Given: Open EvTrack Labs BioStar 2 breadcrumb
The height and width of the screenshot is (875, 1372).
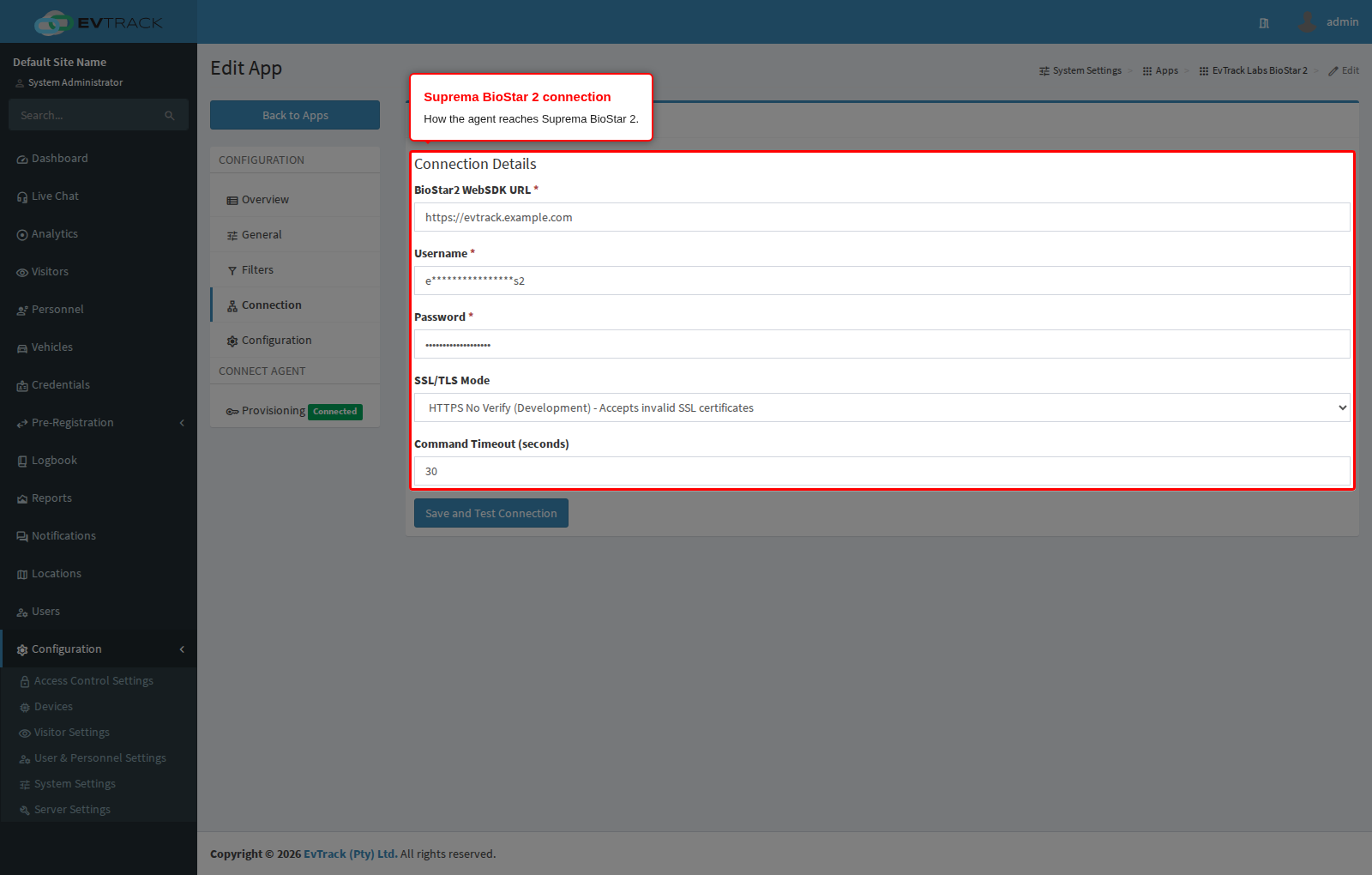Looking at the screenshot, I should pos(1254,70).
